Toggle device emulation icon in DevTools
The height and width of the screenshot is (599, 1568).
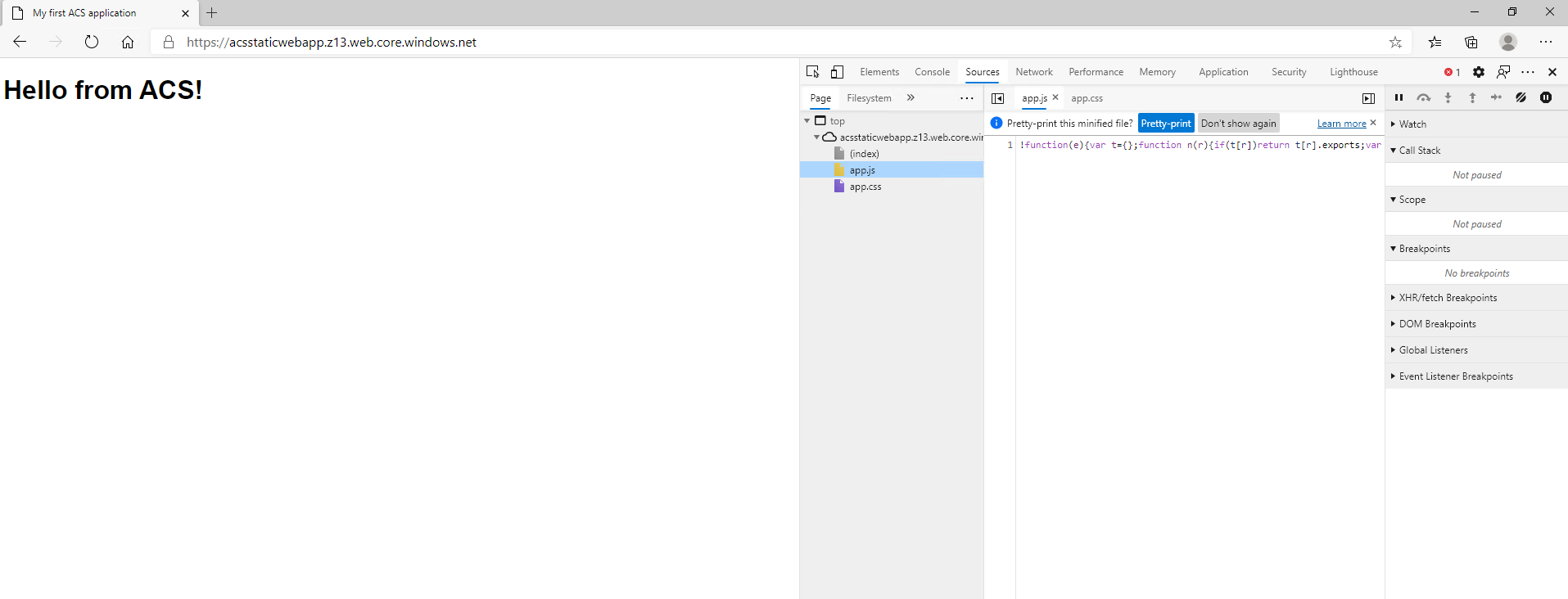tap(837, 72)
